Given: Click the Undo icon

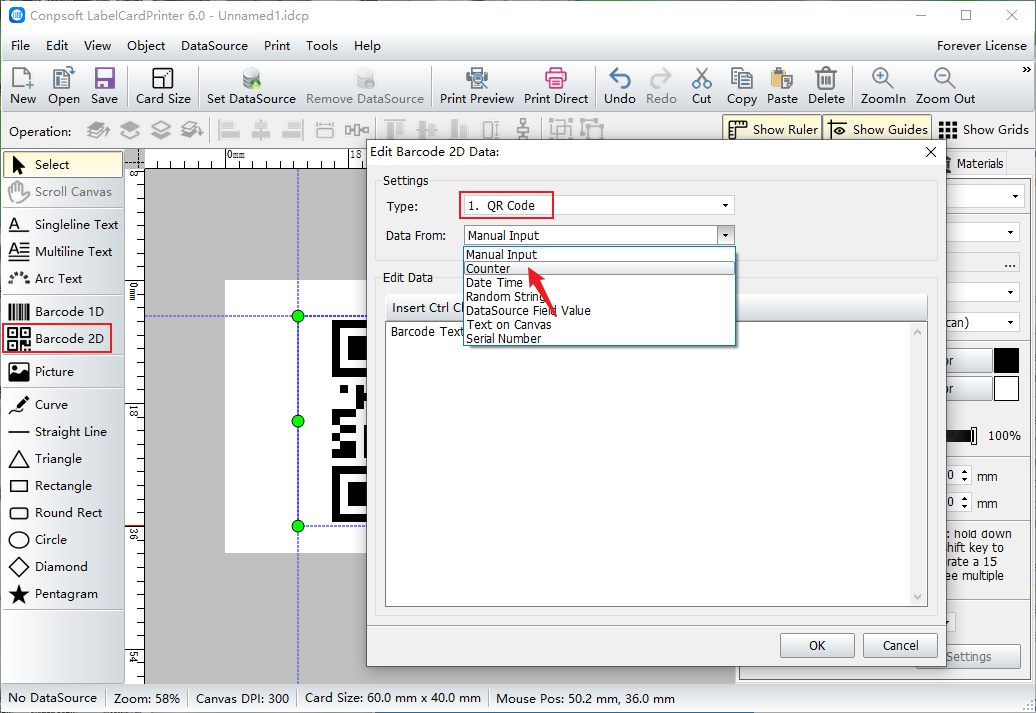Looking at the screenshot, I should (x=620, y=86).
